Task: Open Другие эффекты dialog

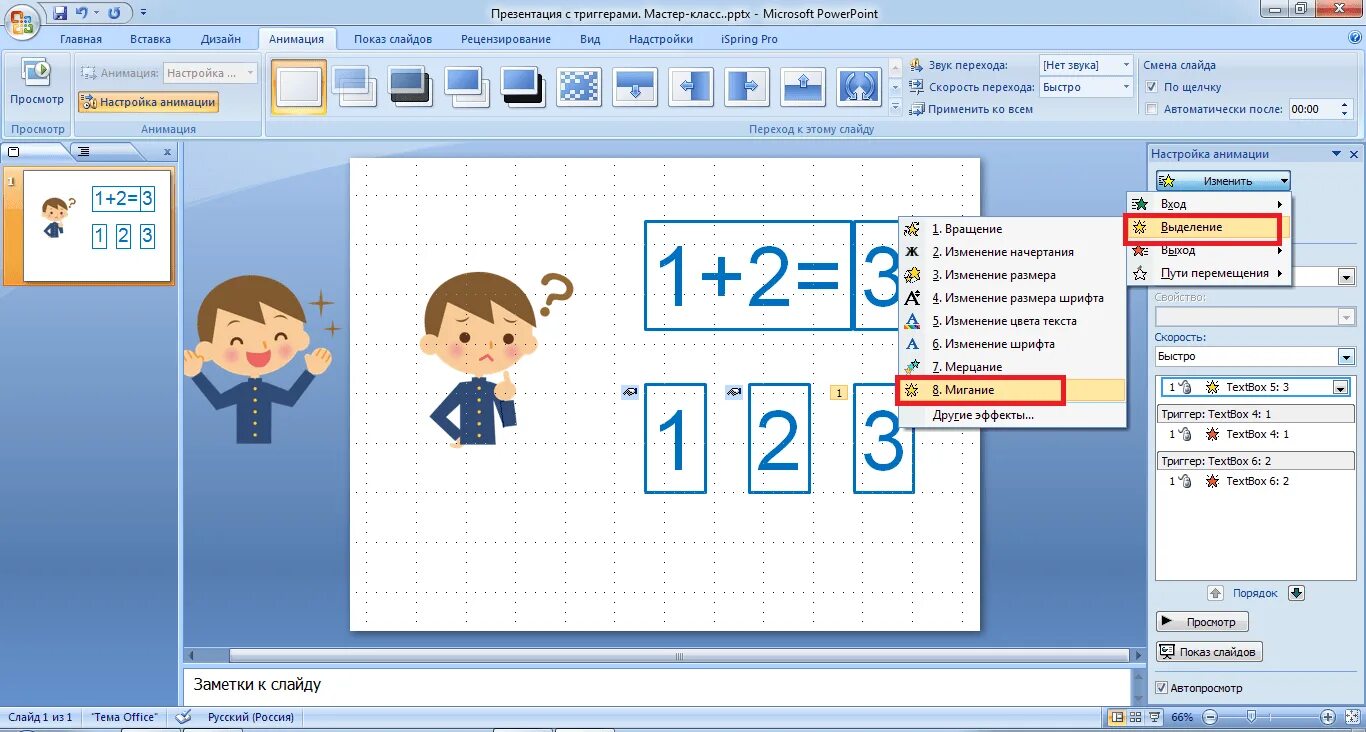Action: point(1012,414)
